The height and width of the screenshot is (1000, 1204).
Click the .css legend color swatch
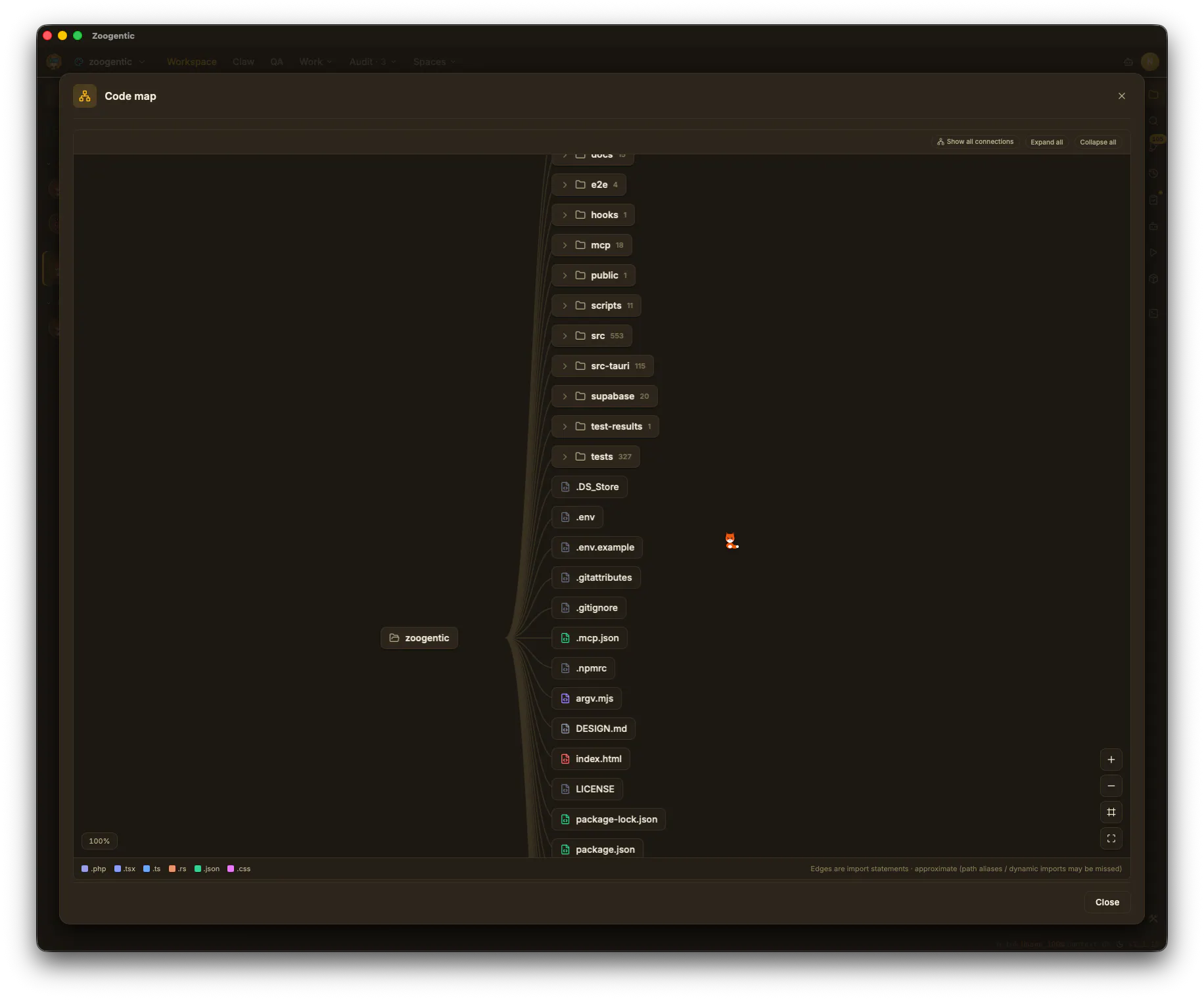[231, 869]
